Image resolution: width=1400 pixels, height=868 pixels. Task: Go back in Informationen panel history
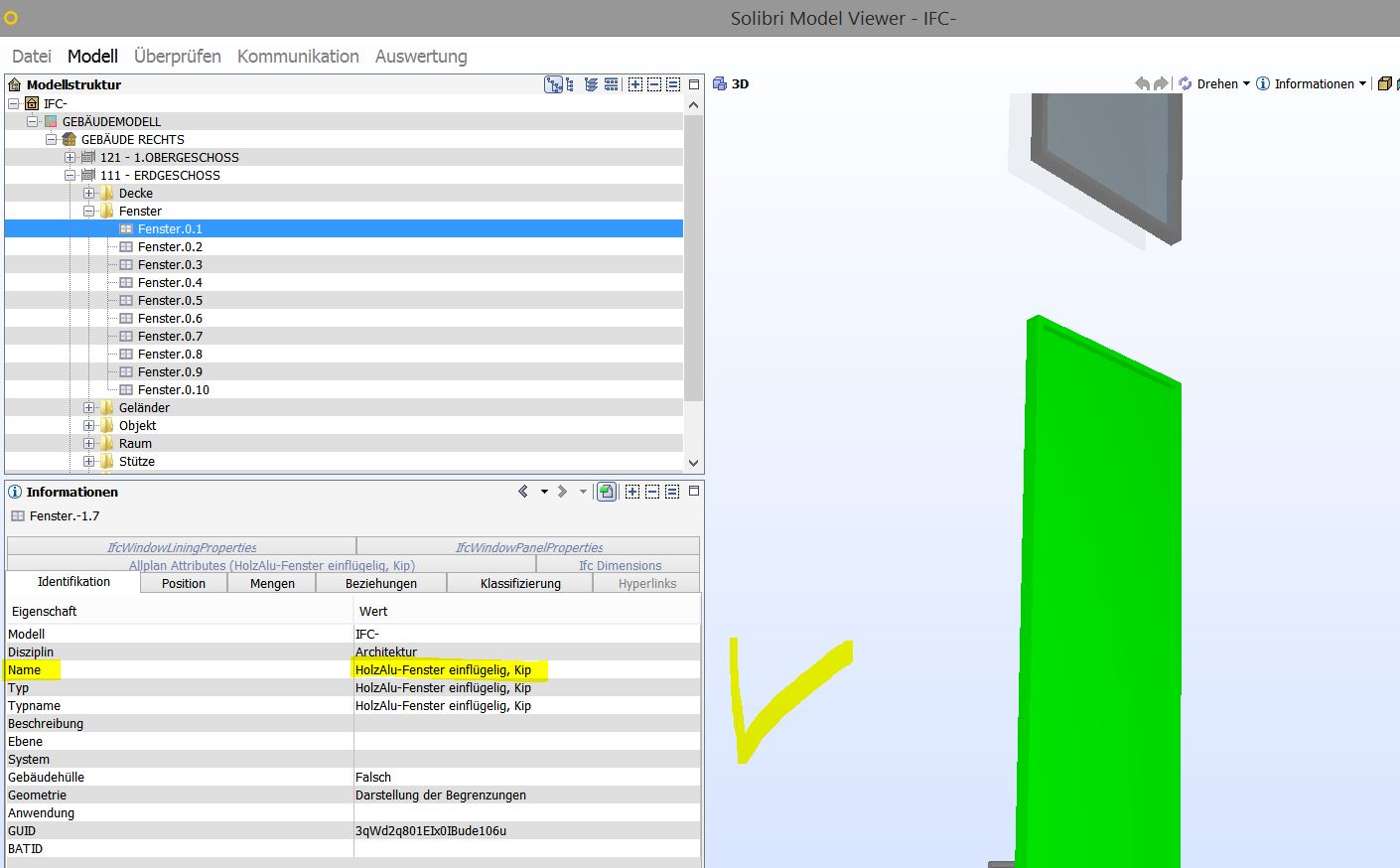point(523,492)
